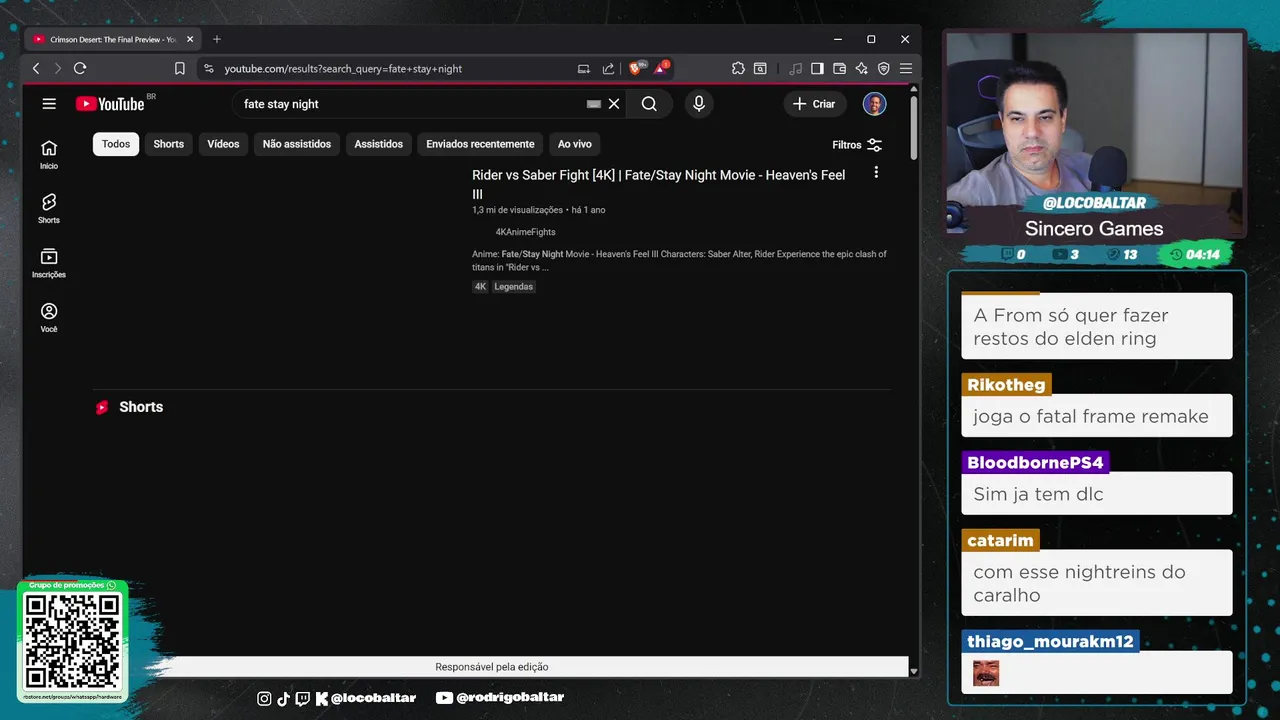Open the three-dot menu of the Rider vs Saber video
Screen dimensions: 1280x720
[876, 173]
